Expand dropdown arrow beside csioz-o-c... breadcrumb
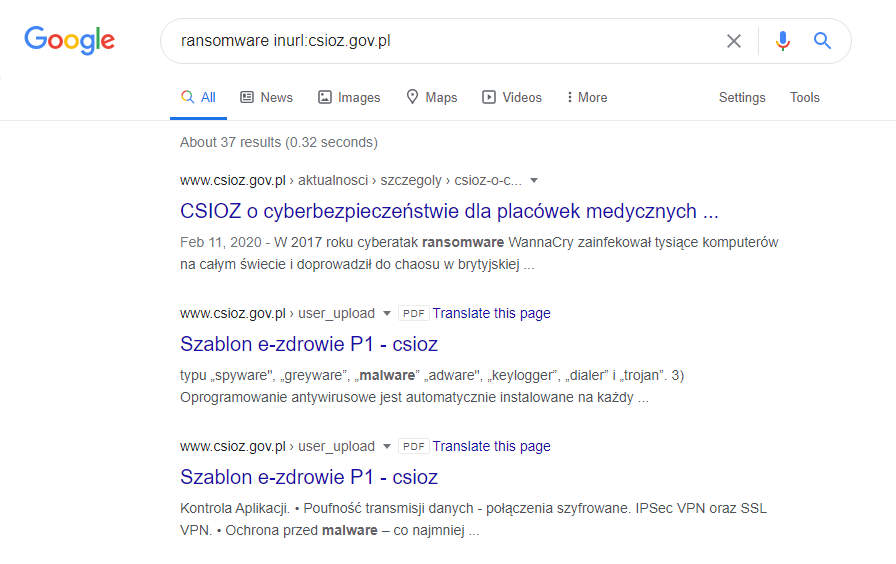The width and height of the screenshot is (896, 564). (x=534, y=181)
